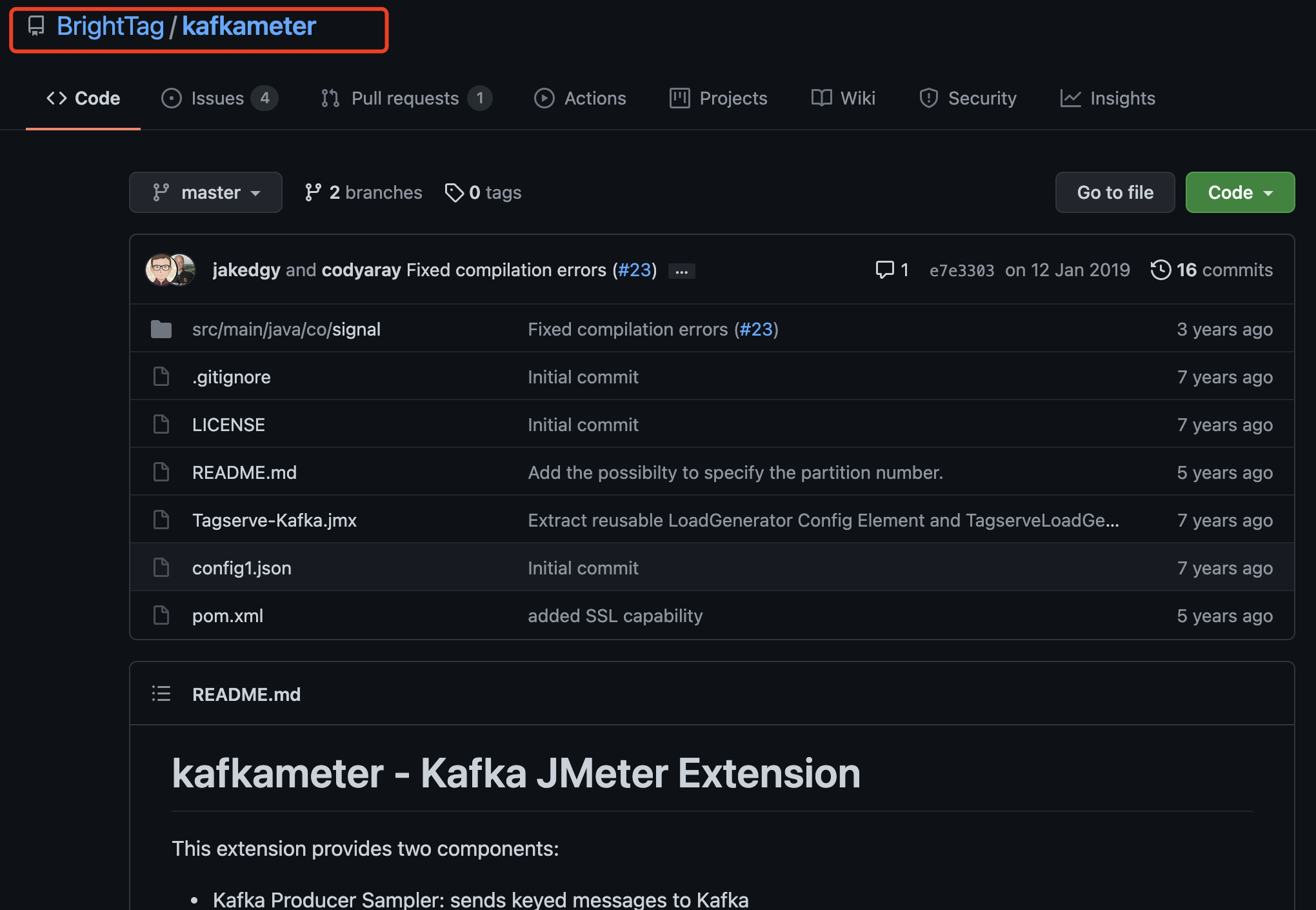Click the repository icon beside BrightTag
The image size is (1316, 910).
point(36,26)
